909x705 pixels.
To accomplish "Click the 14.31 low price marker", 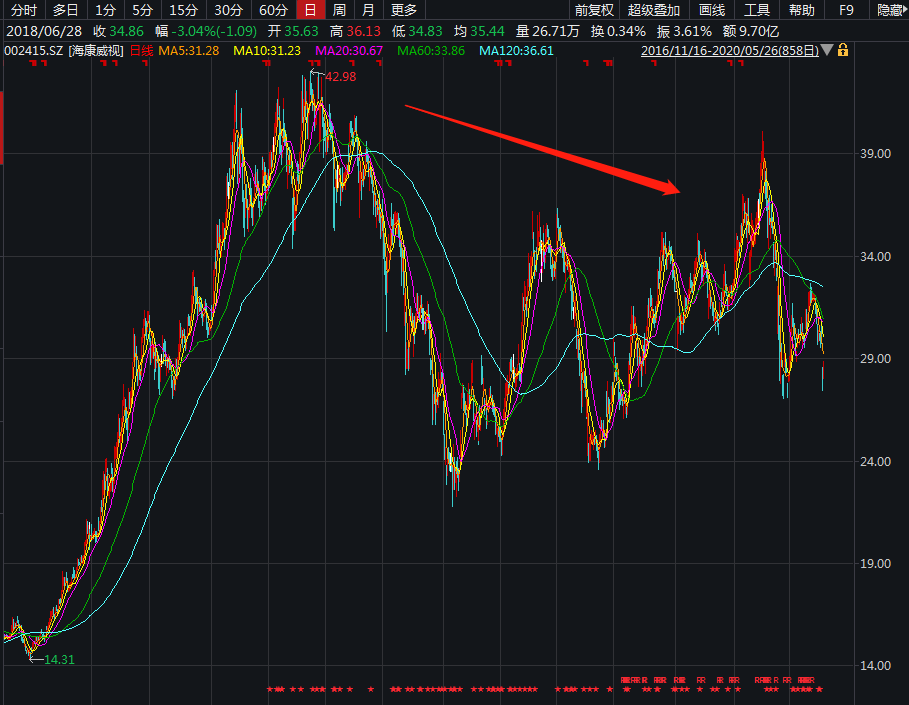I will pos(59,659).
